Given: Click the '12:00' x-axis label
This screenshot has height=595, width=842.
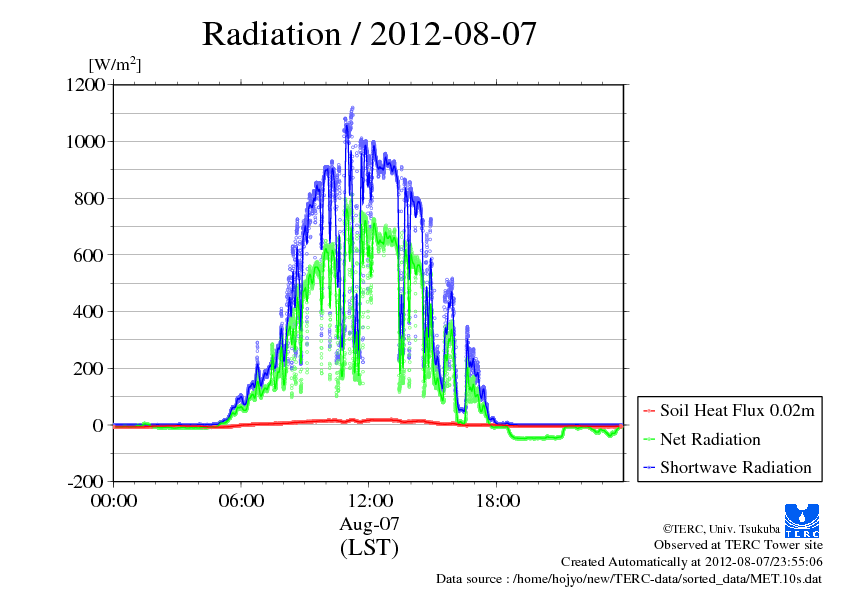Looking at the screenshot, I should click(370, 501).
